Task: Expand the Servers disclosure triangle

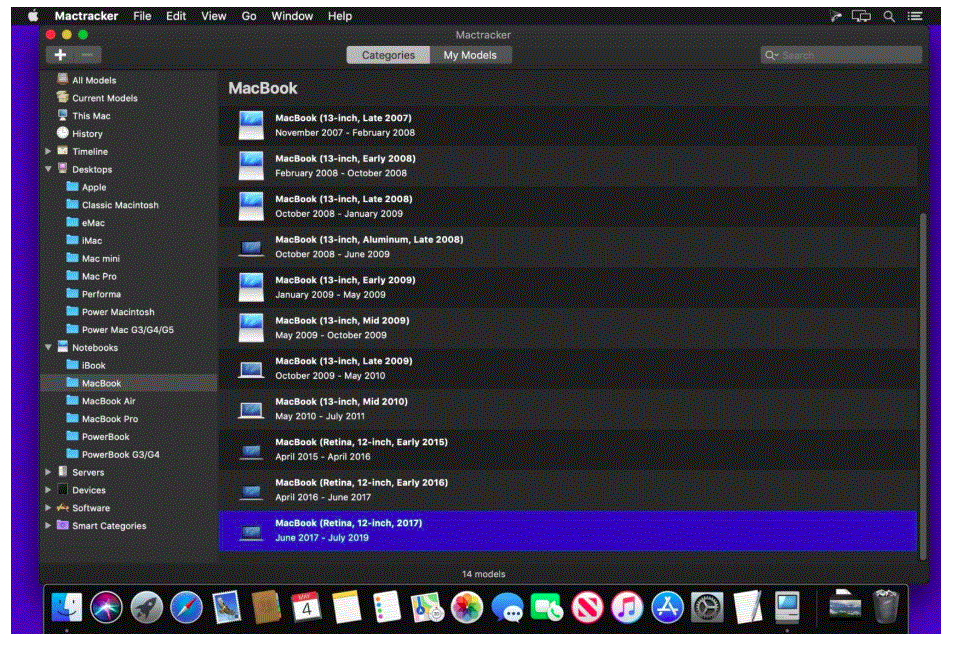Action: coord(48,472)
